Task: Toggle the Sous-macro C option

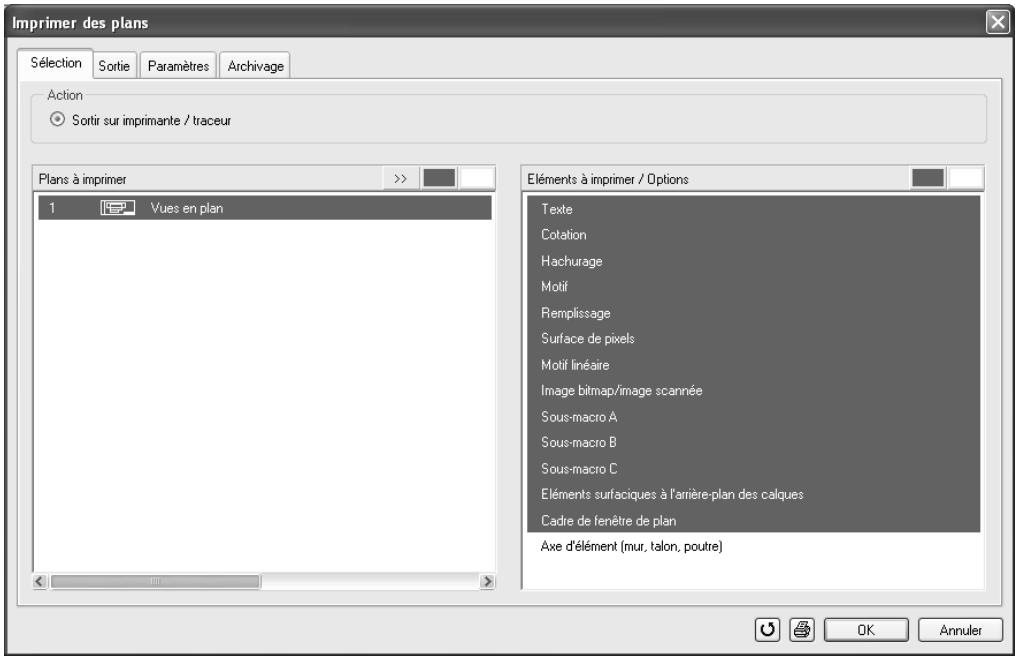Action: (x=753, y=468)
